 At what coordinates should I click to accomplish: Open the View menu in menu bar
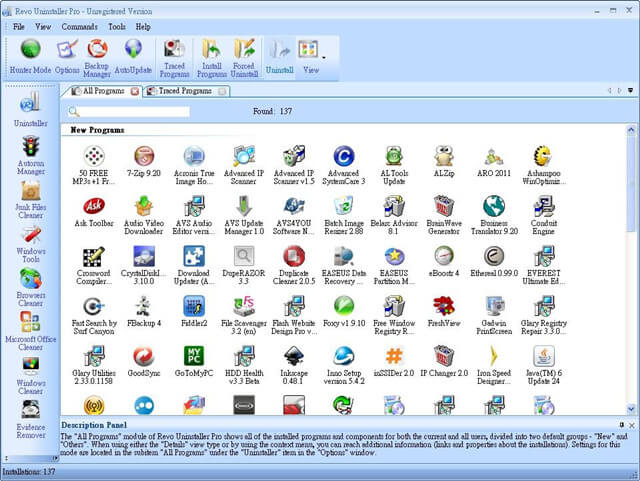[x=43, y=27]
